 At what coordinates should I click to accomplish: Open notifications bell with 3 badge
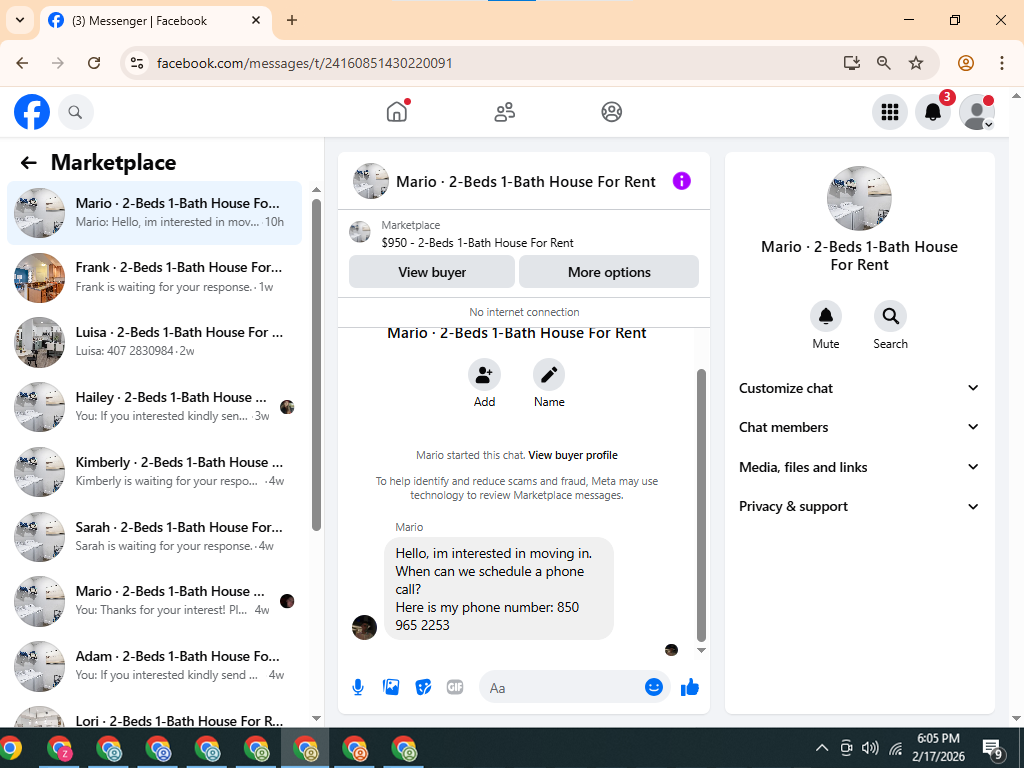point(933,112)
